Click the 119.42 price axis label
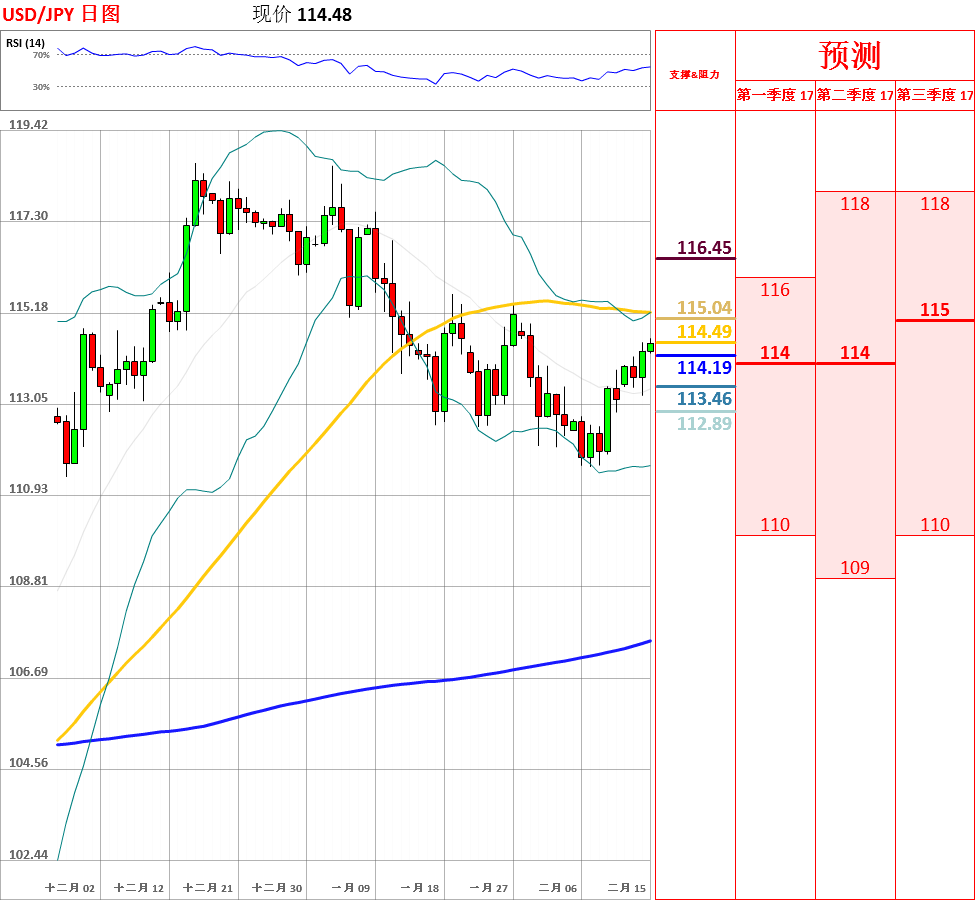Image resolution: width=975 pixels, height=900 pixels. (28, 124)
